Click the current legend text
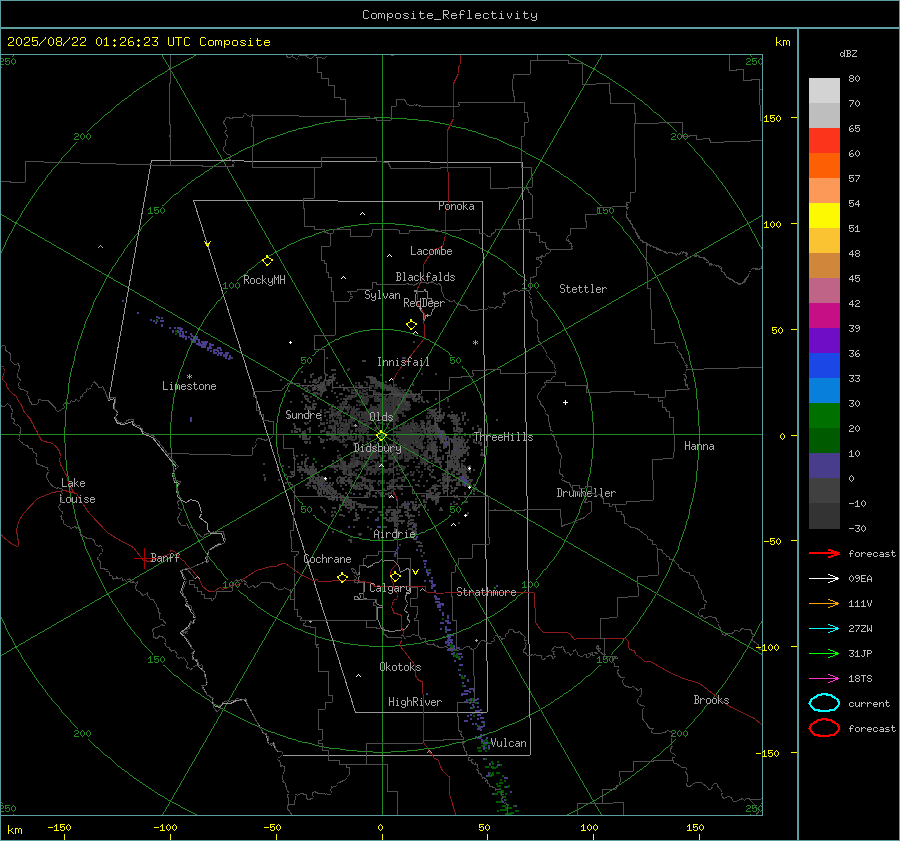The image size is (900, 841). pyautogui.click(x=869, y=703)
